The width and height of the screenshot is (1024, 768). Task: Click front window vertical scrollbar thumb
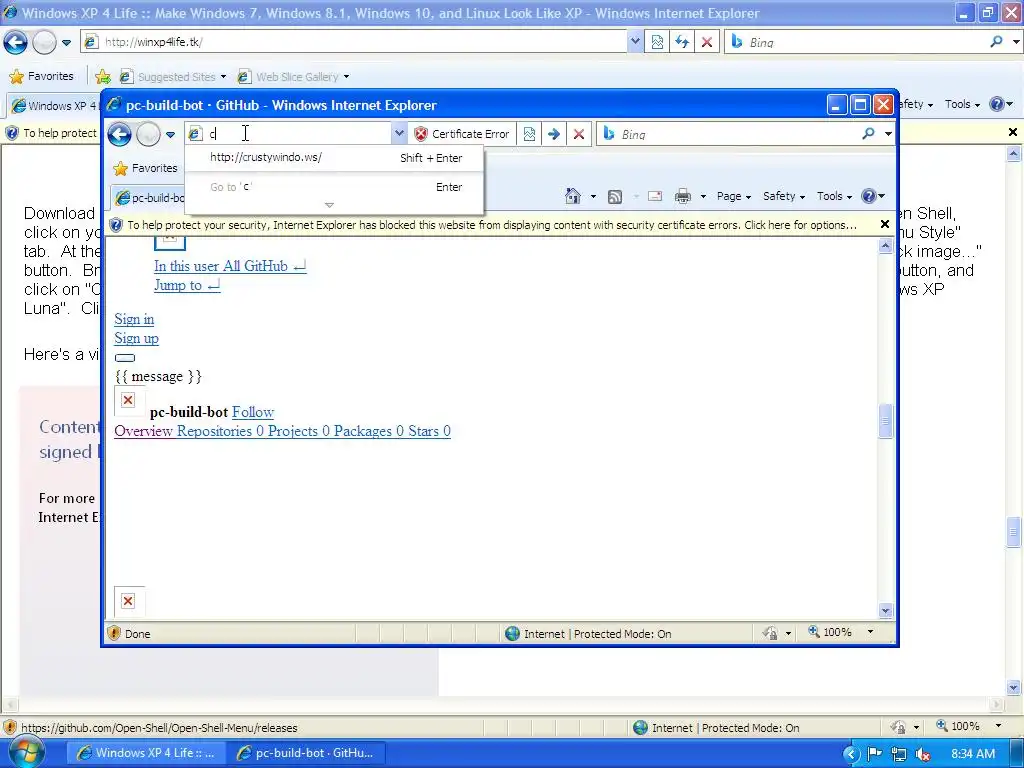coord(886,421)
